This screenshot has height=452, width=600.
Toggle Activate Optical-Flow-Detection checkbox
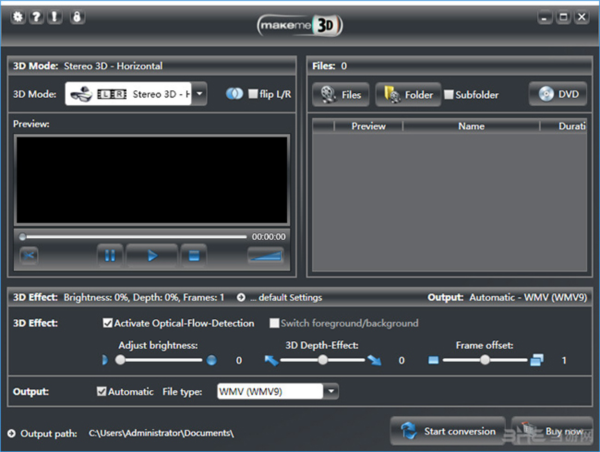pos(107,323)
